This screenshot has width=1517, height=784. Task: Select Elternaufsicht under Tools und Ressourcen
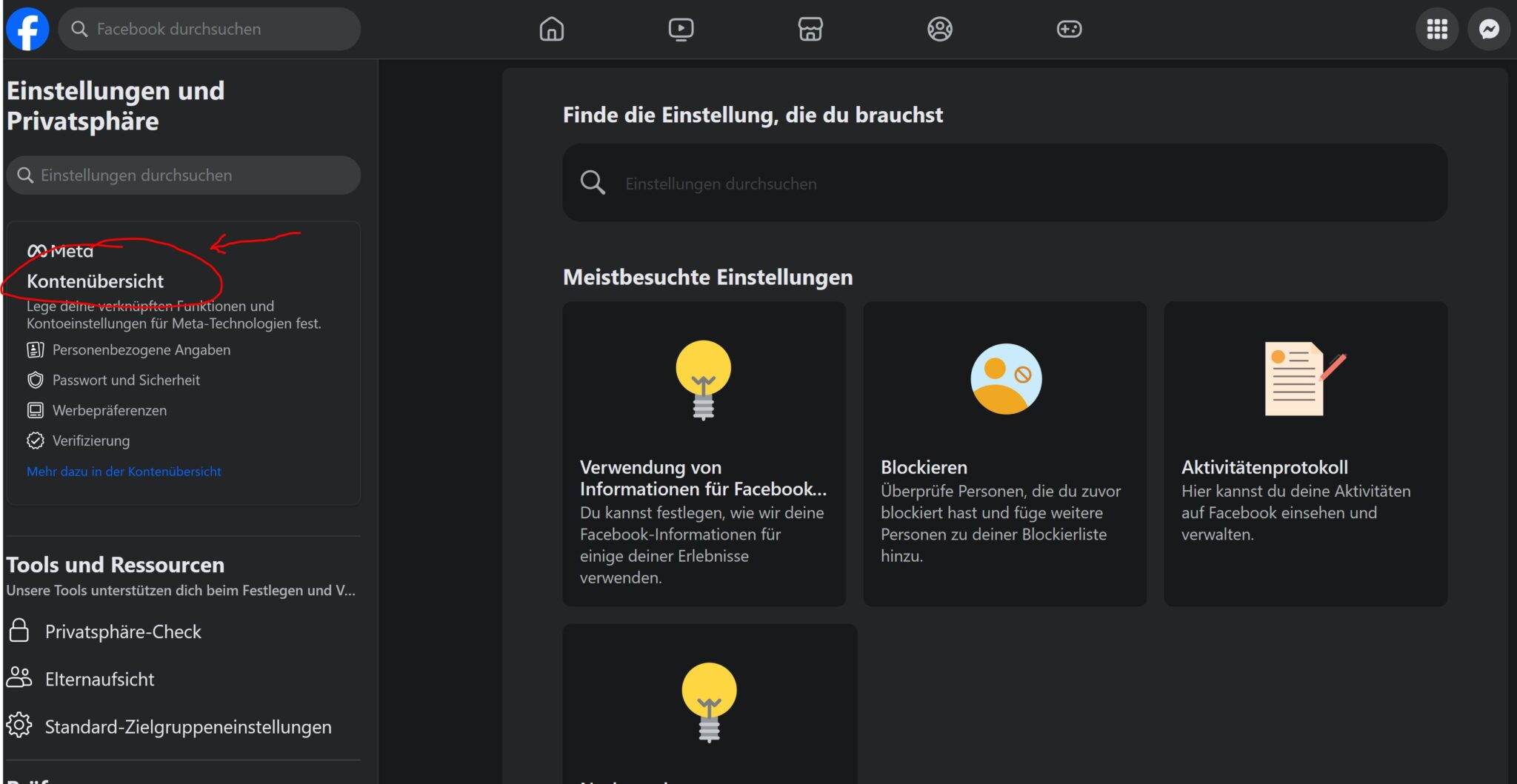(x=100, y=679)
